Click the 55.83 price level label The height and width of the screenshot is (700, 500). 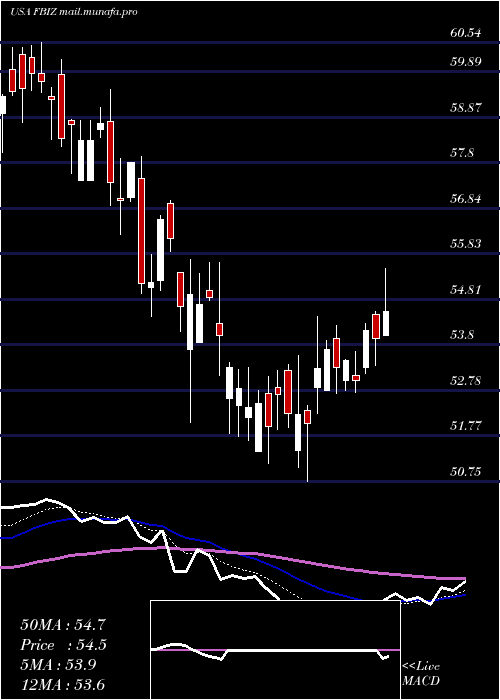tap(466, 244)
